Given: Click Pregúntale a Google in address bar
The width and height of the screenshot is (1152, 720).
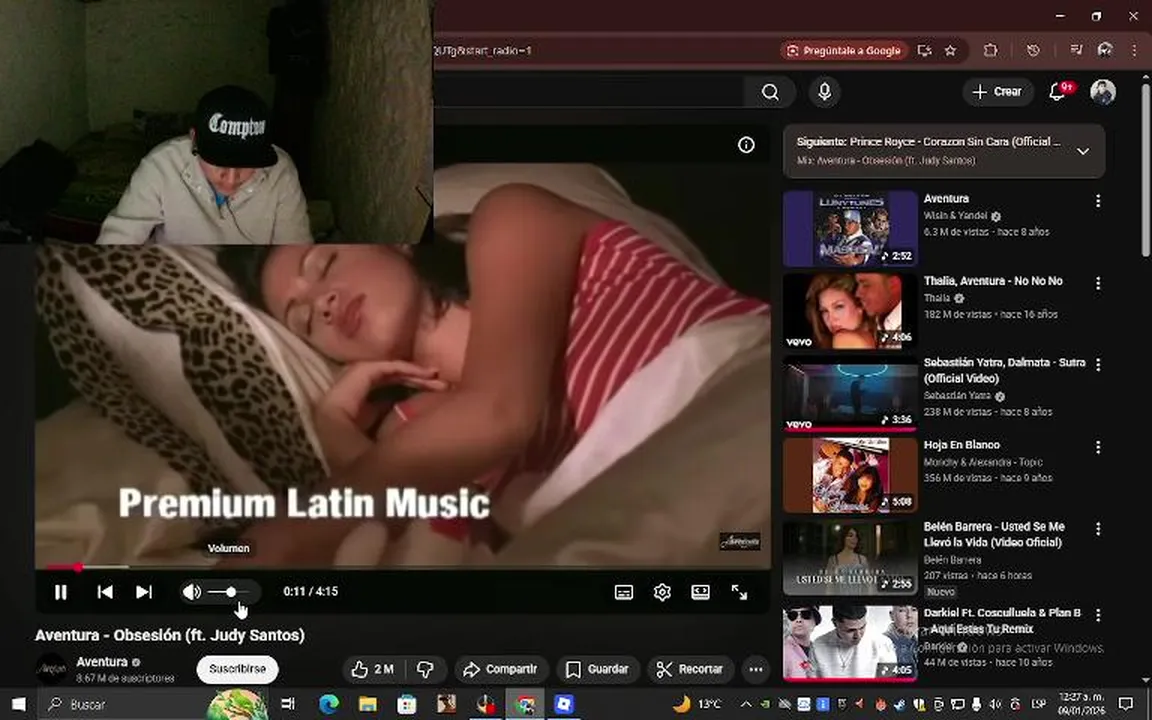Looking at the screenshot, I should (843, 51).
